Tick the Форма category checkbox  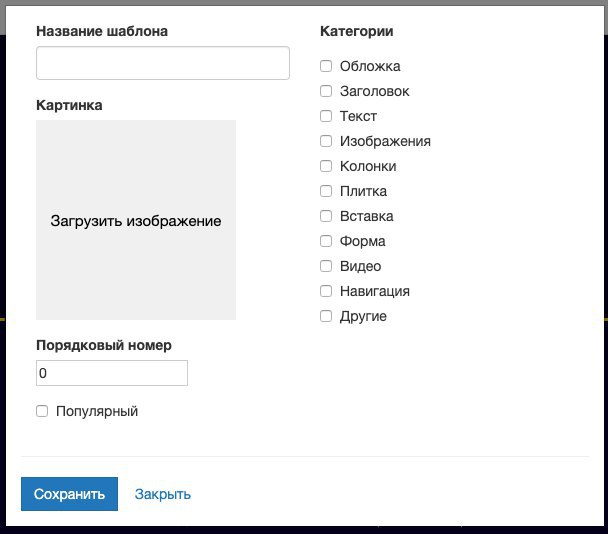(326, 241)
